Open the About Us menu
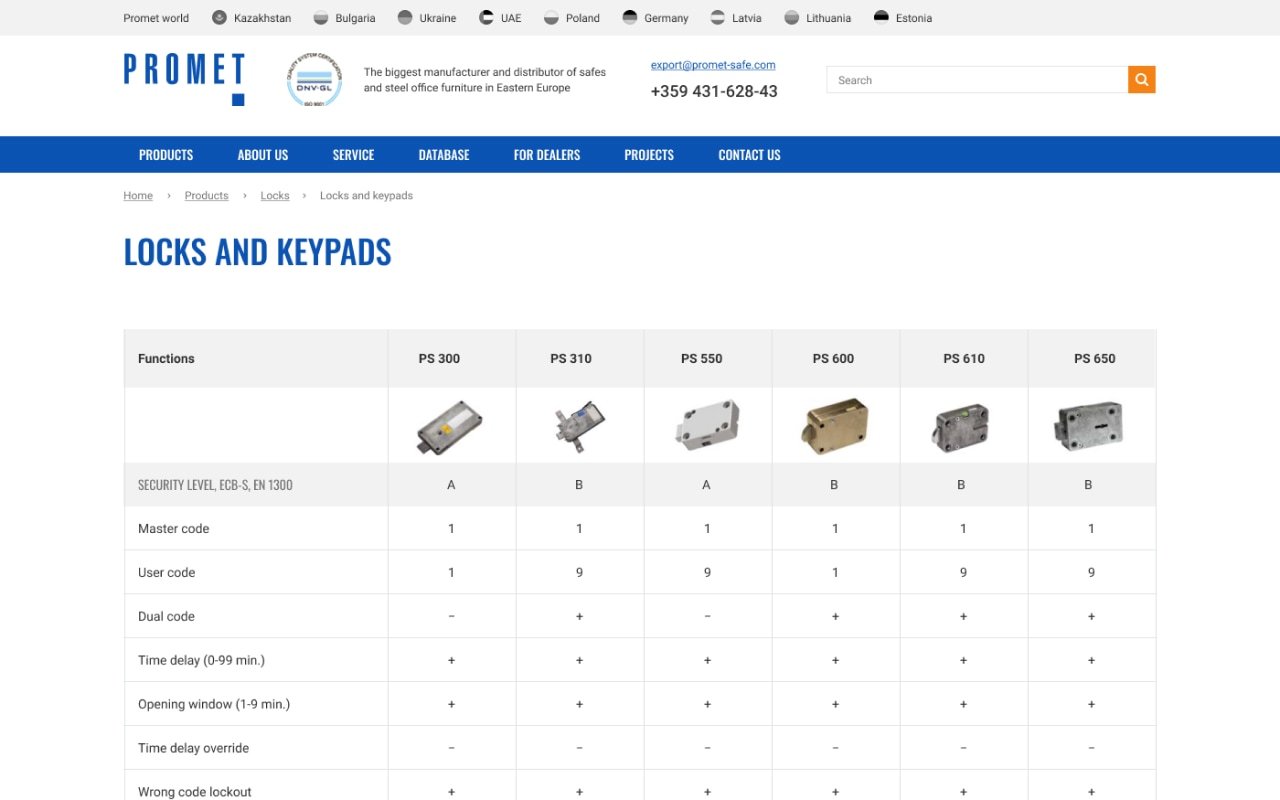This screenshot has width=1280, height=800. coord(263,155)
